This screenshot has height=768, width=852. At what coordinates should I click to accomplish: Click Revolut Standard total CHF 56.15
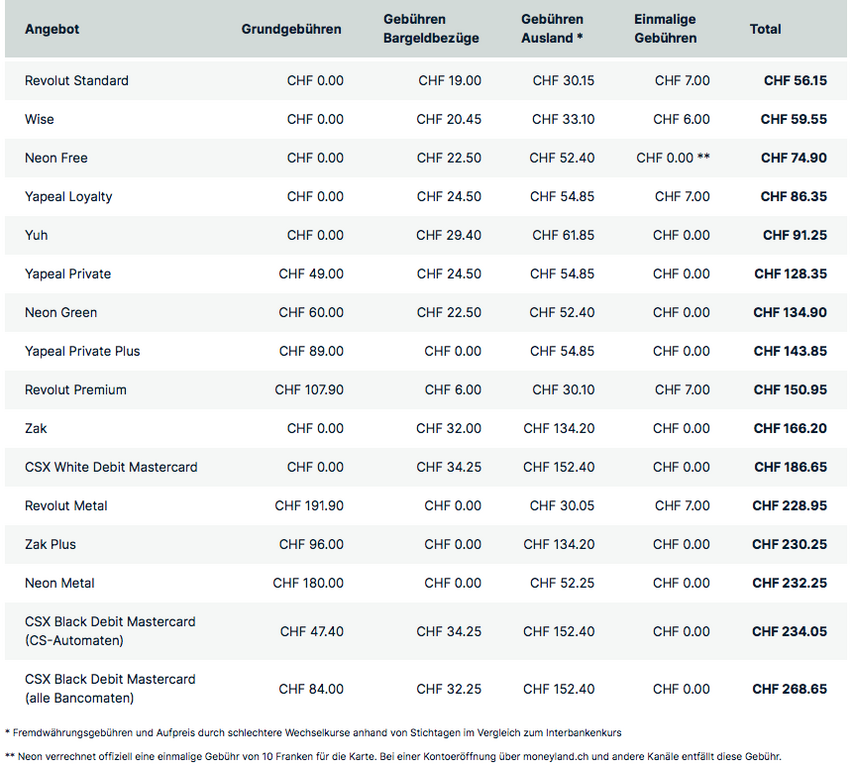pyautogui.click(x=795, y=81)
